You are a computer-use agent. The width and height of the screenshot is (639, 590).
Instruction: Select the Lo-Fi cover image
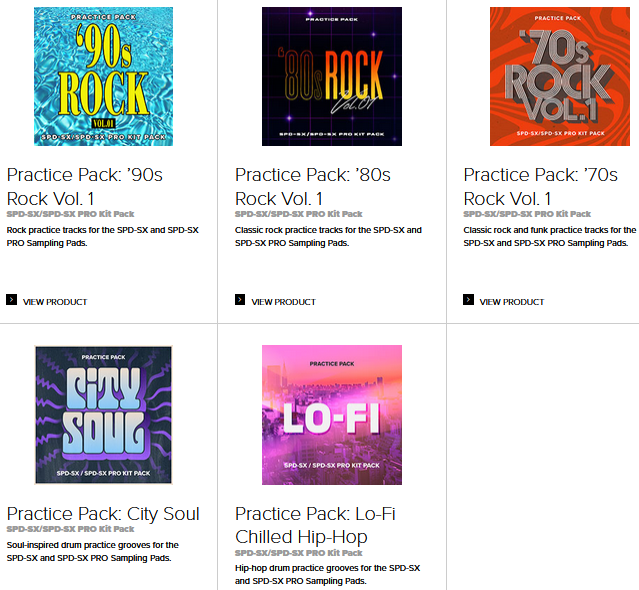332,415
